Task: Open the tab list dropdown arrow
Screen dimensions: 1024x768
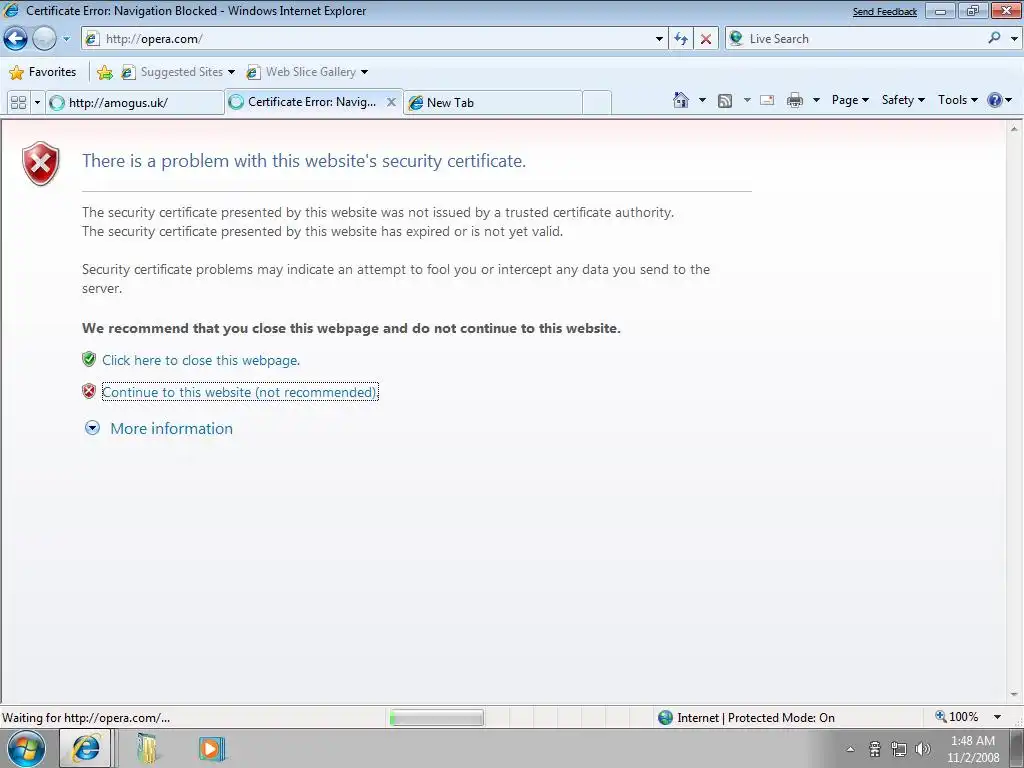Action: click(x=37, y=103)
